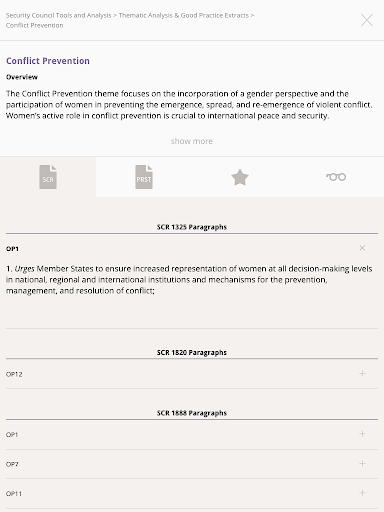Viewport: 384px width, 512px height.
Task: Collapse the expanded SCR 1325 OP1 paragraph
Action: (362, 248)
